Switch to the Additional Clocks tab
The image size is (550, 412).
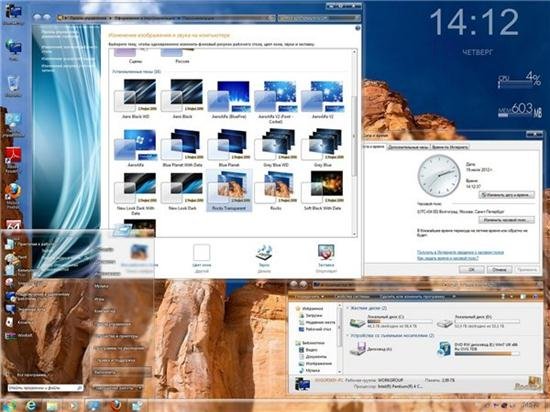408,147
